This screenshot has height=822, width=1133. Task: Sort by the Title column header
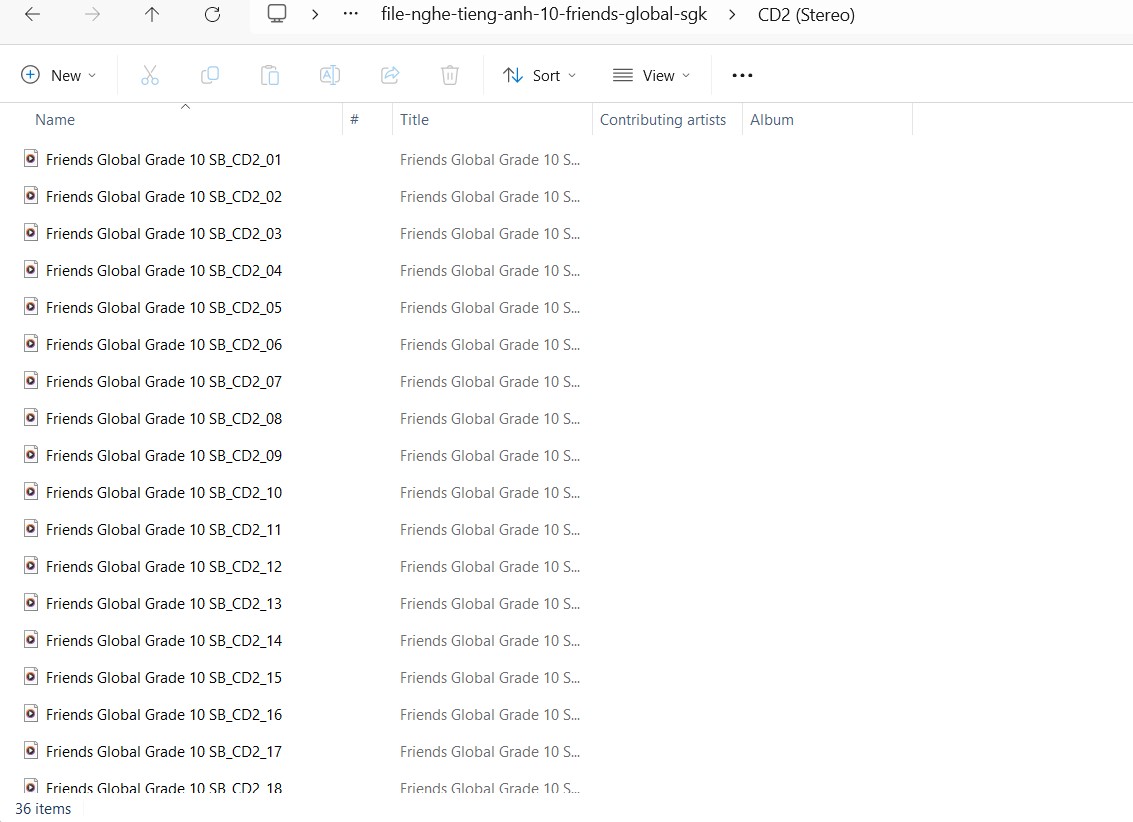click(414, 119)
